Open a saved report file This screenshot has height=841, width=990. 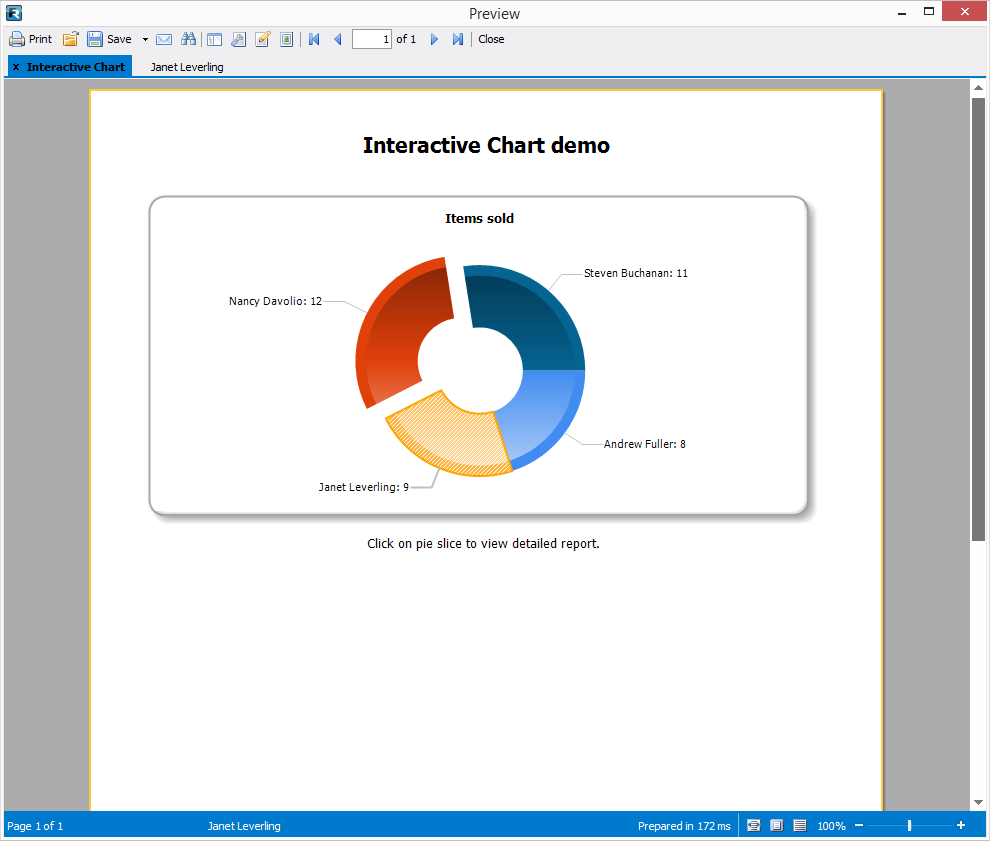pos(70,39)
